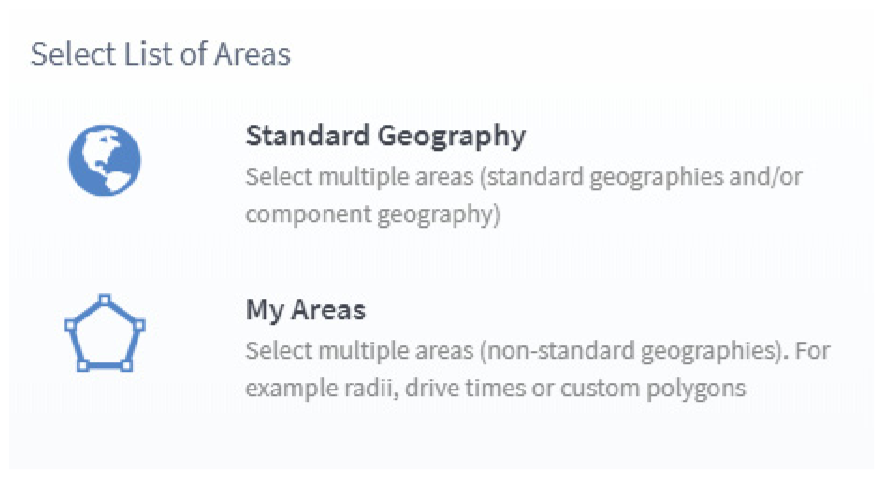This screenshot has width=883, height=478.
Task: Click the polygon icon's left vertex node
Action: click(69, 325)
